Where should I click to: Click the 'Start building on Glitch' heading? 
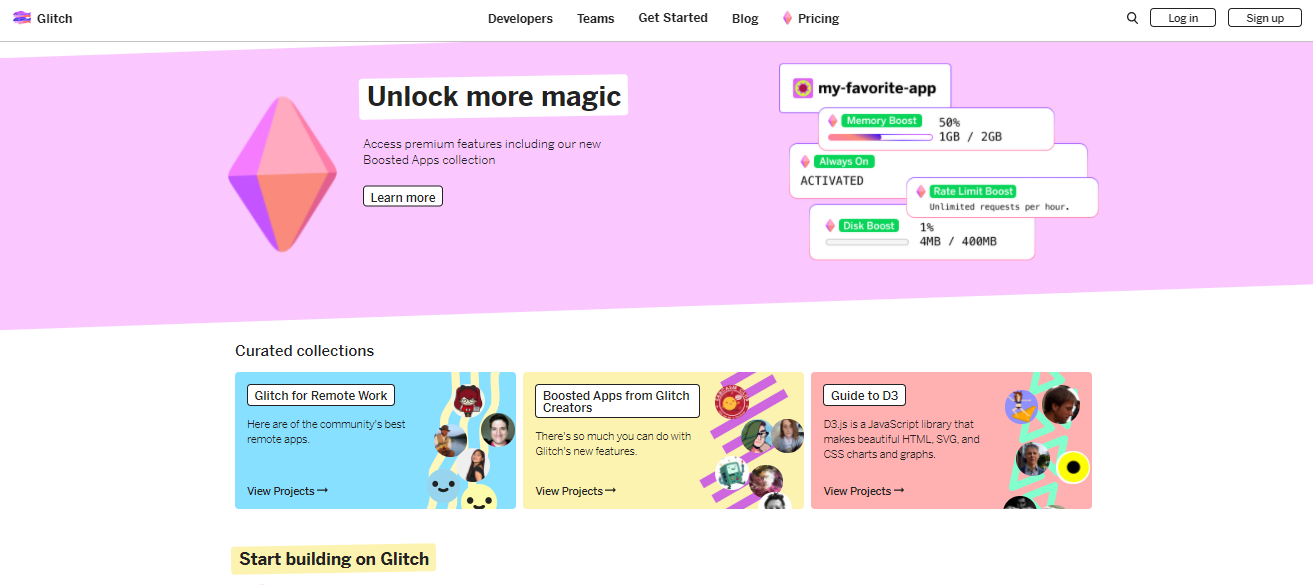click(334, 559)
